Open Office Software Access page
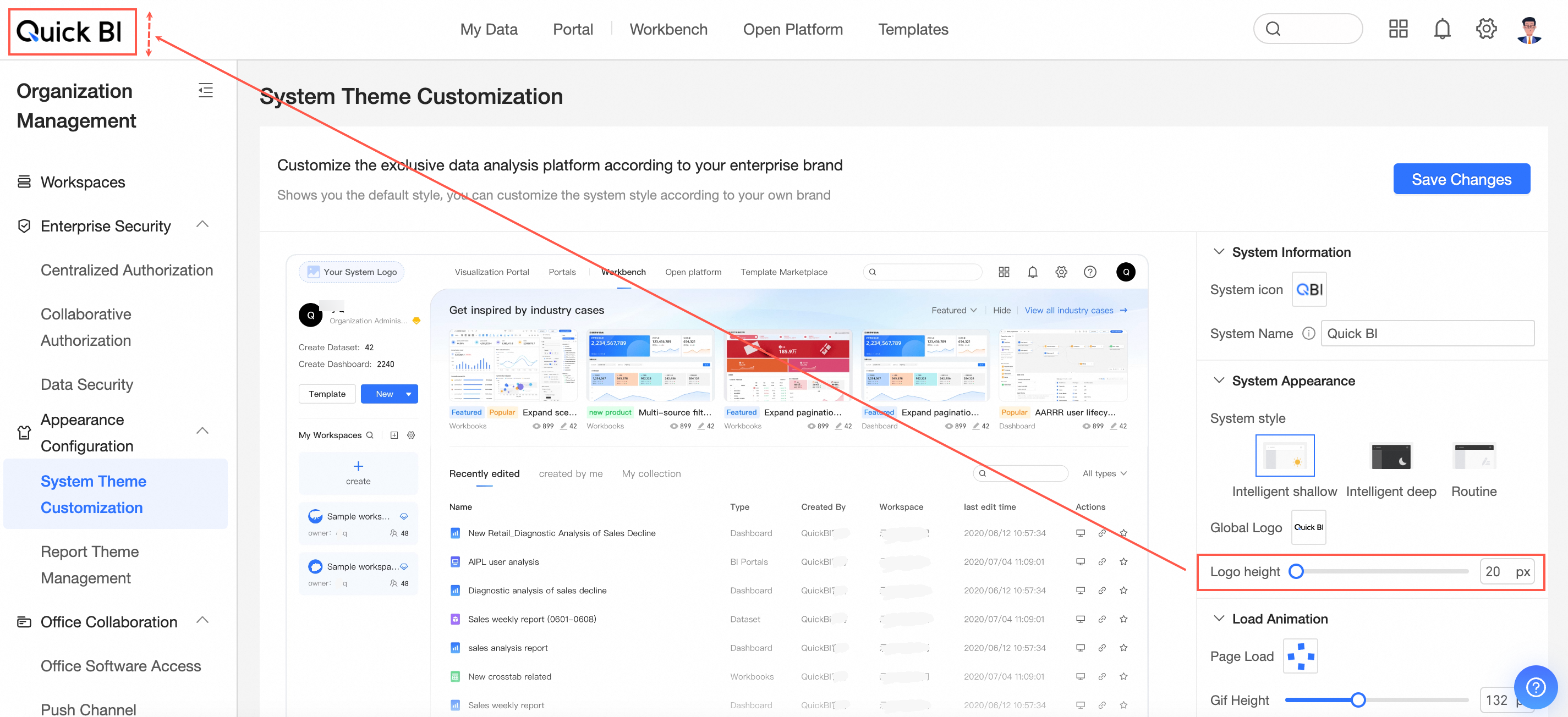Screen dimensions: 1568x717 pos(120,666)
